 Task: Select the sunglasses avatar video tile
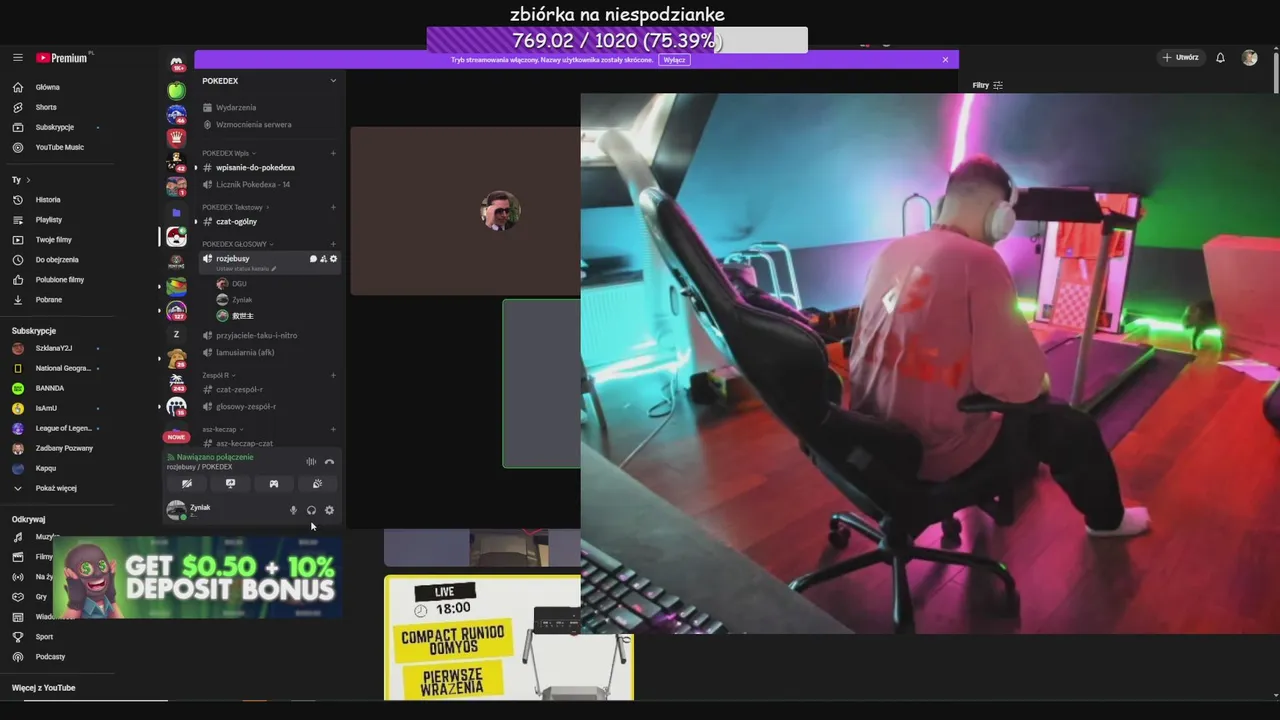(x=465, y=211)
